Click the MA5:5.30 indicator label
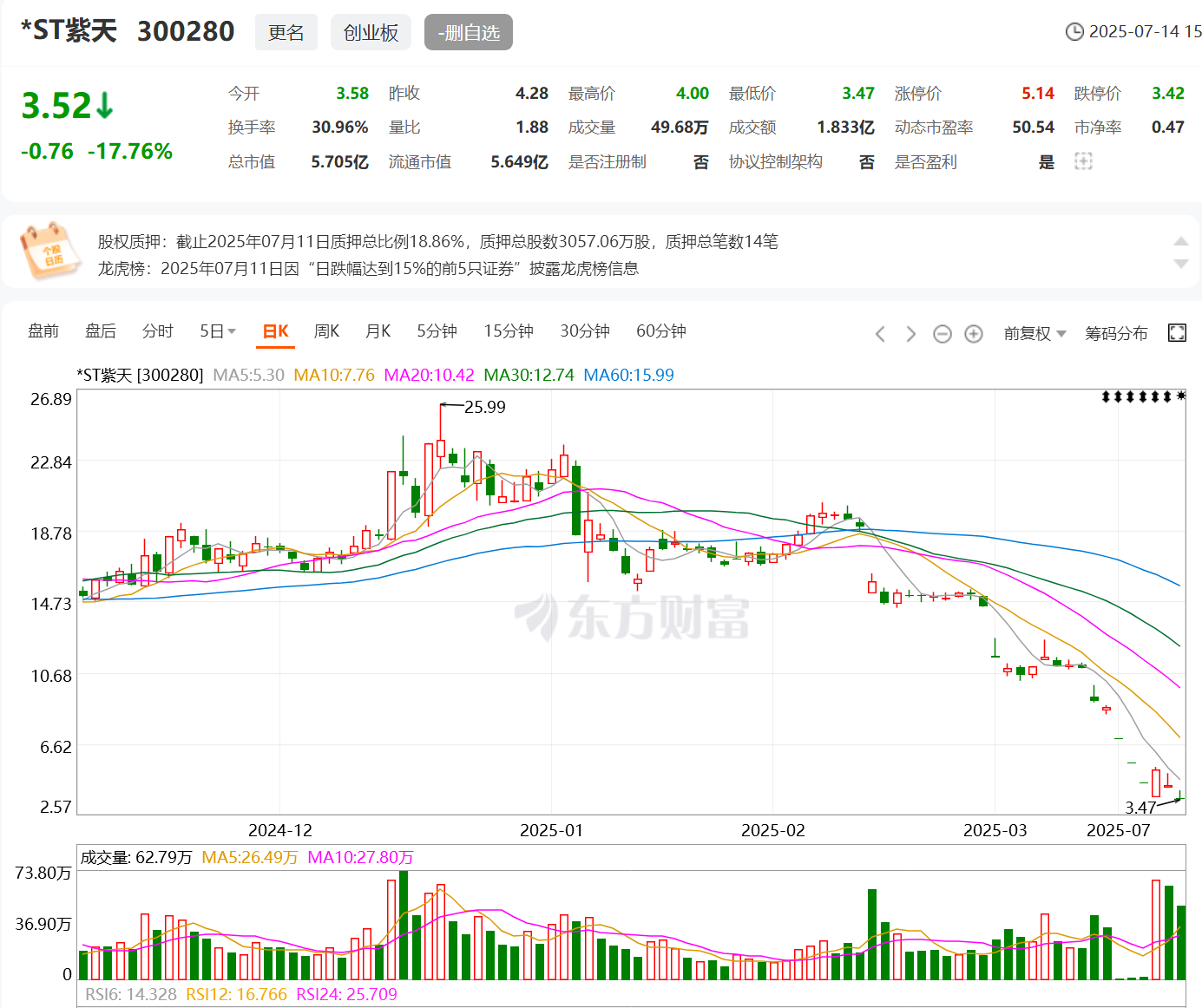The width and height of the screenshot is (1202, 1008). (249, 376)
